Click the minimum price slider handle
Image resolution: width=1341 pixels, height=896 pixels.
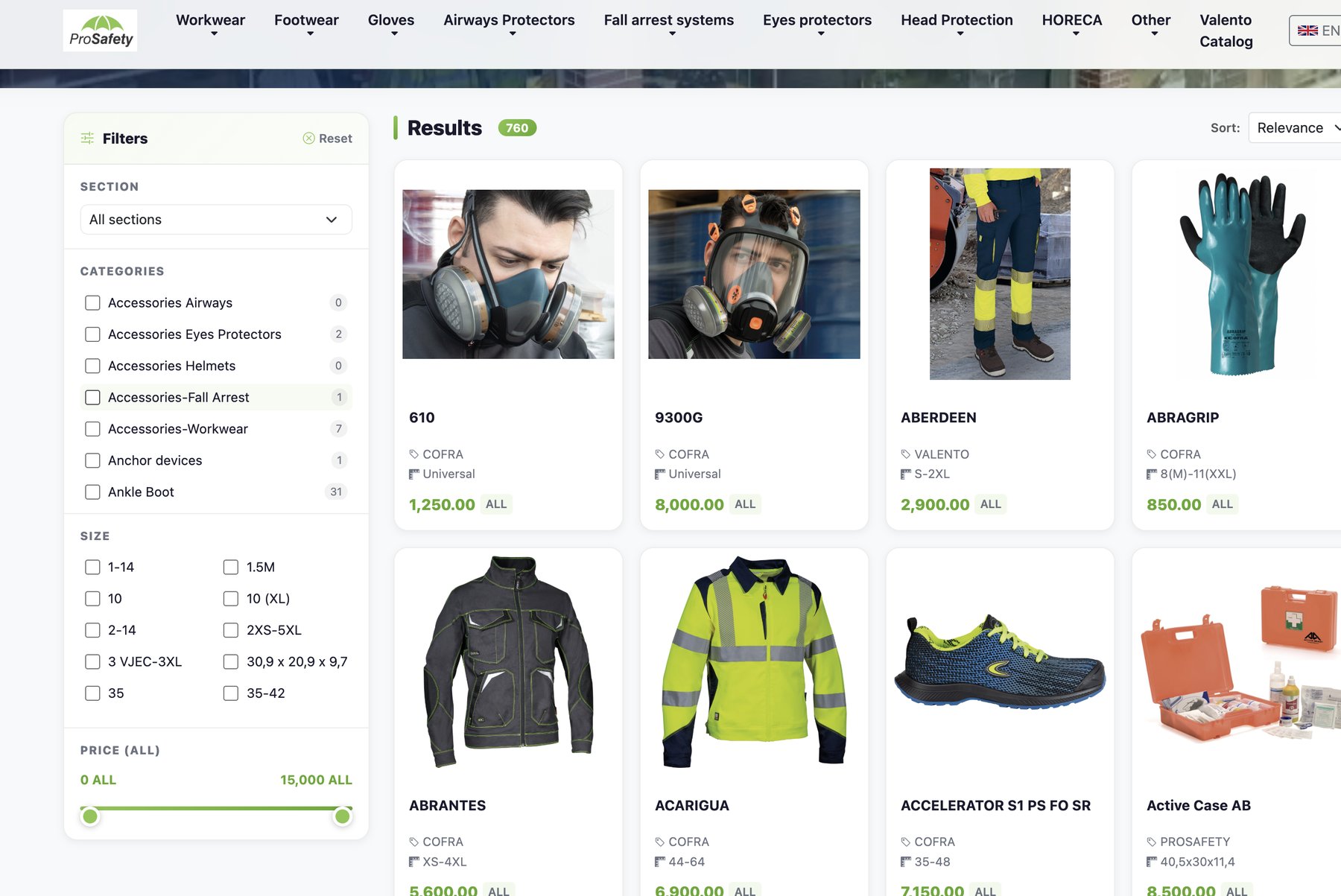click(90, 817)
